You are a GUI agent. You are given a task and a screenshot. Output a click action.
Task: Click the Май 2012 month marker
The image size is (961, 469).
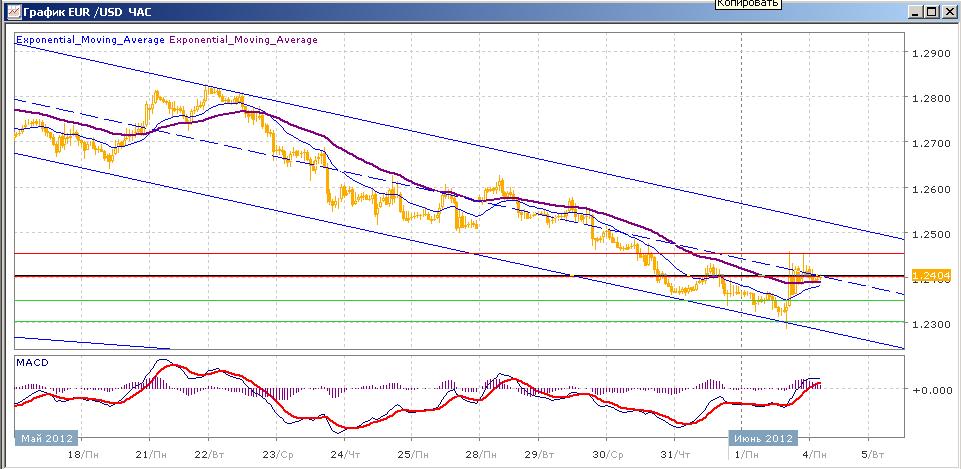47,438
